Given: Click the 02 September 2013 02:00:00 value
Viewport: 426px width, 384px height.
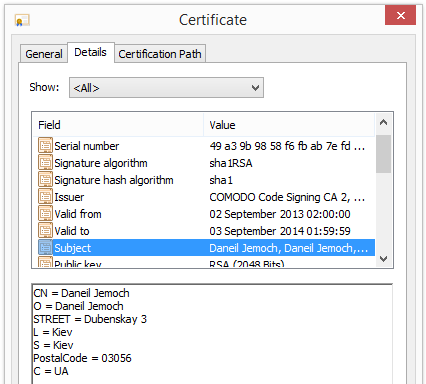Looking at the screenshot, I should [x=280, y=214].
